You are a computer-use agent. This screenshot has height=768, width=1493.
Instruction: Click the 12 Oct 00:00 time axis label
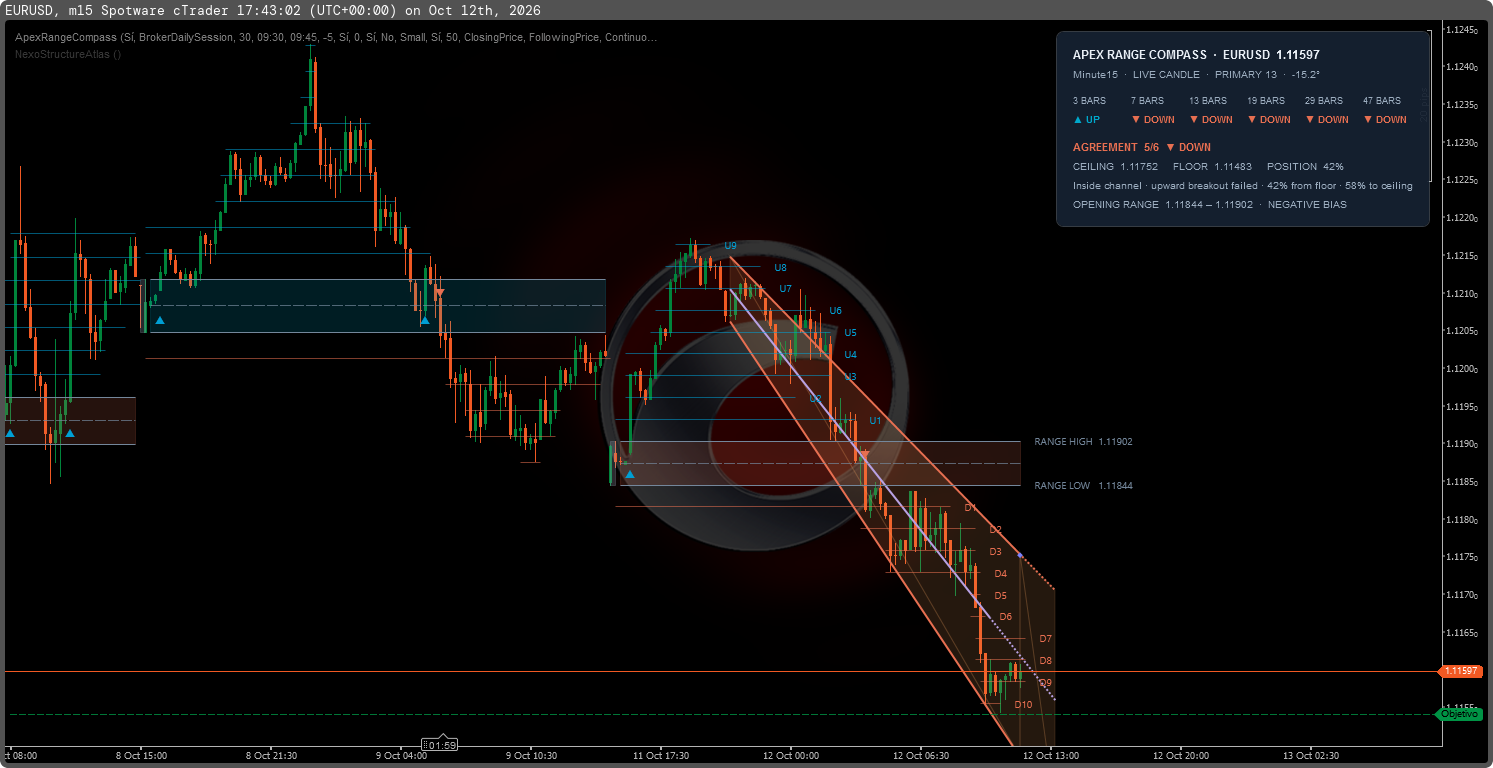tap(790, 756)
